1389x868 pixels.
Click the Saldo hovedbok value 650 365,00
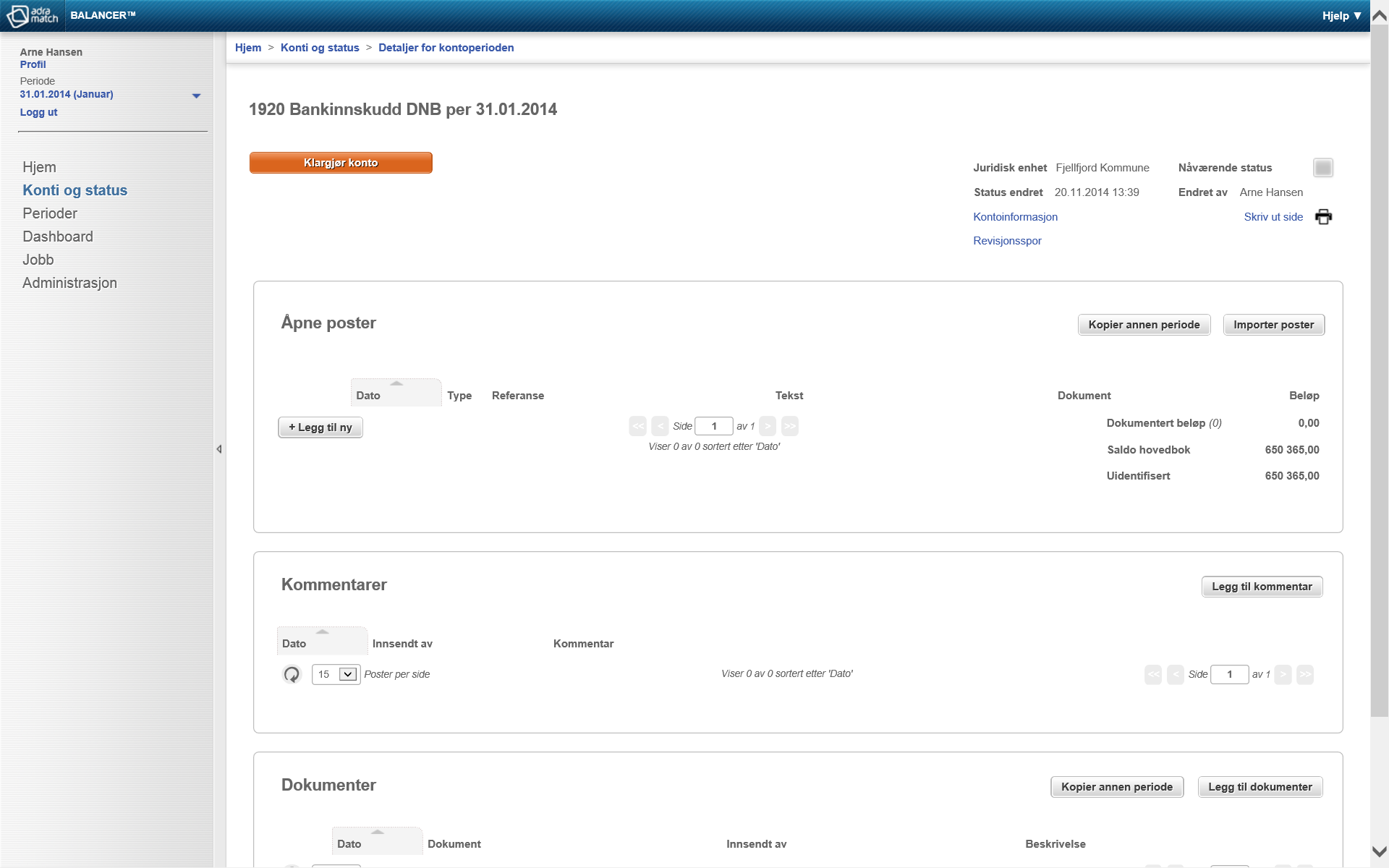[1292, 450]
